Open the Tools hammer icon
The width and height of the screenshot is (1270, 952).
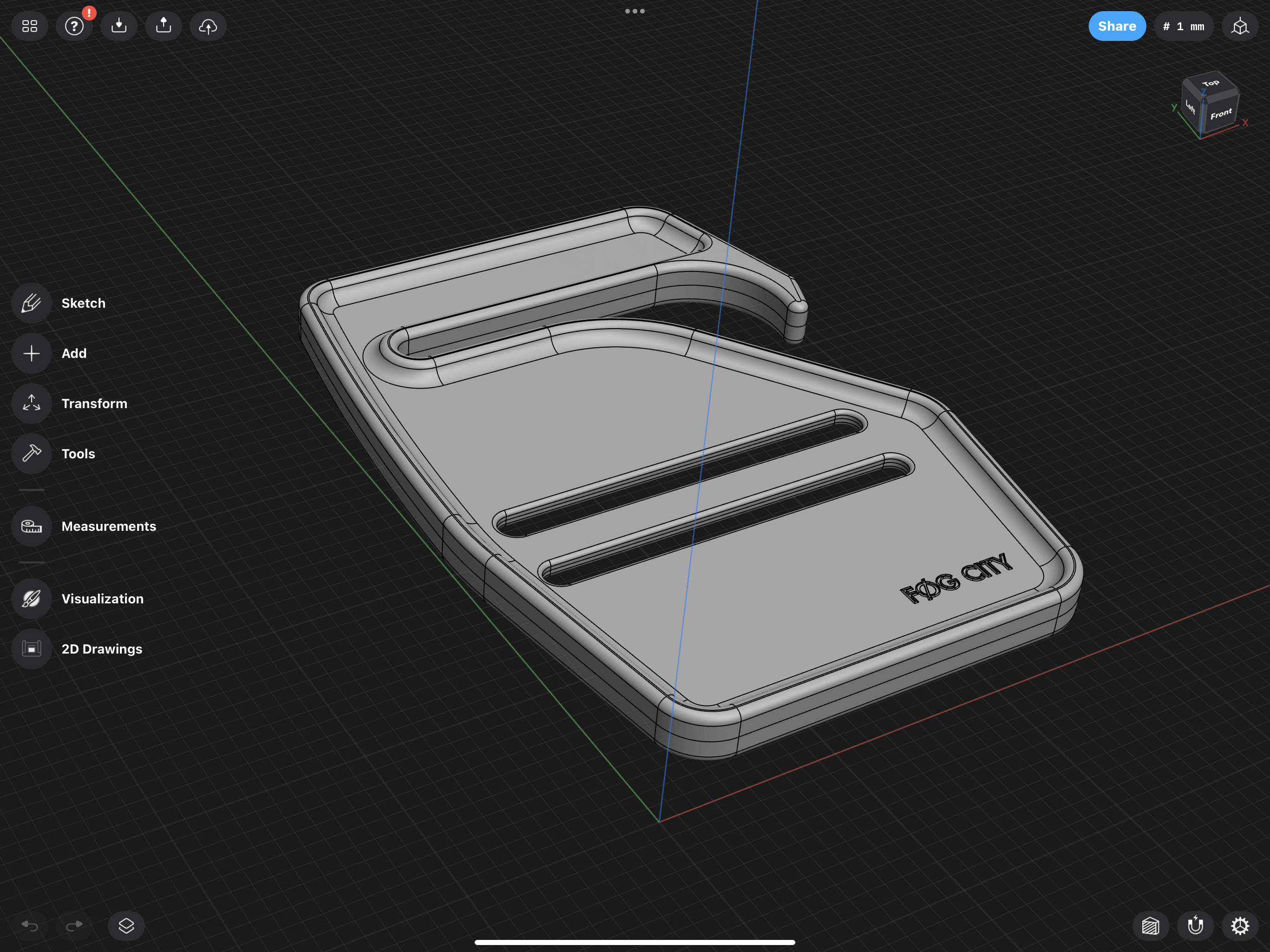pos(32,454)
